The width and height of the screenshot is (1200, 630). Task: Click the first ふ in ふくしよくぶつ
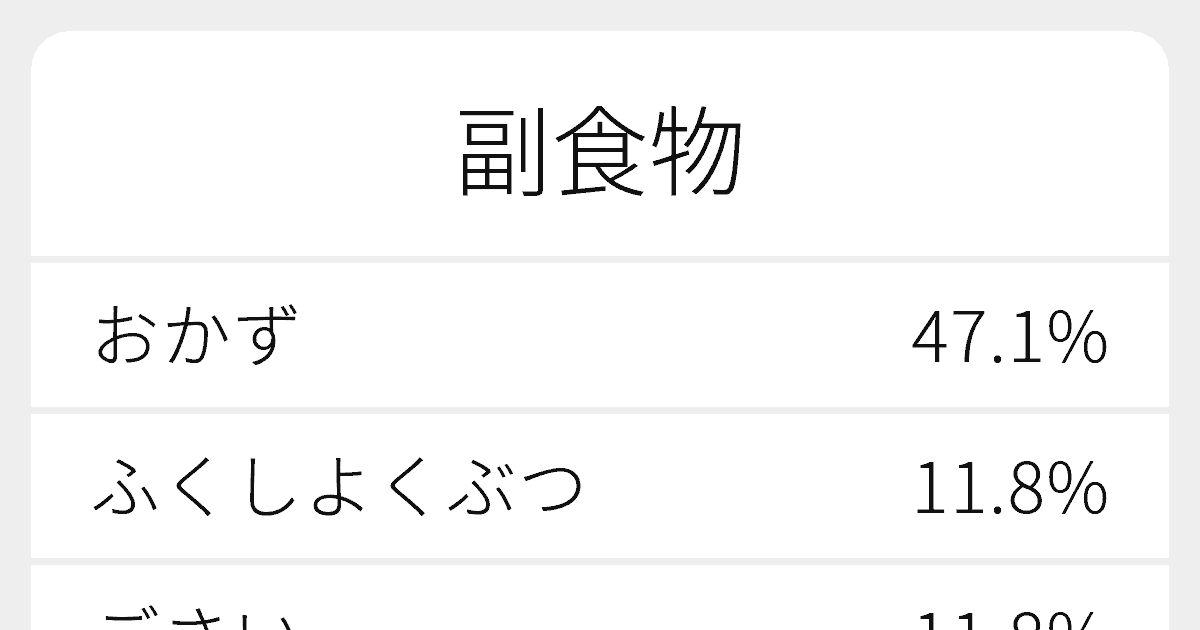pos(128,487)
